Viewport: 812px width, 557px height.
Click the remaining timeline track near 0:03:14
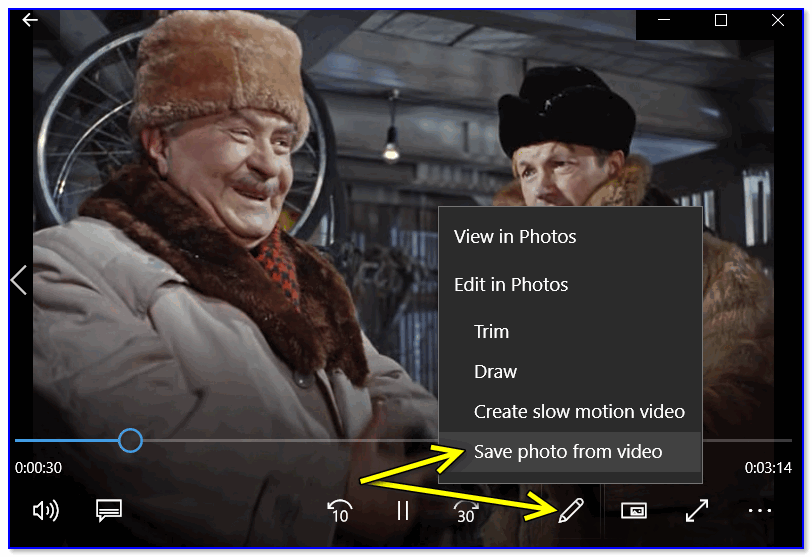pyautogui.click(x=750, y=440)
